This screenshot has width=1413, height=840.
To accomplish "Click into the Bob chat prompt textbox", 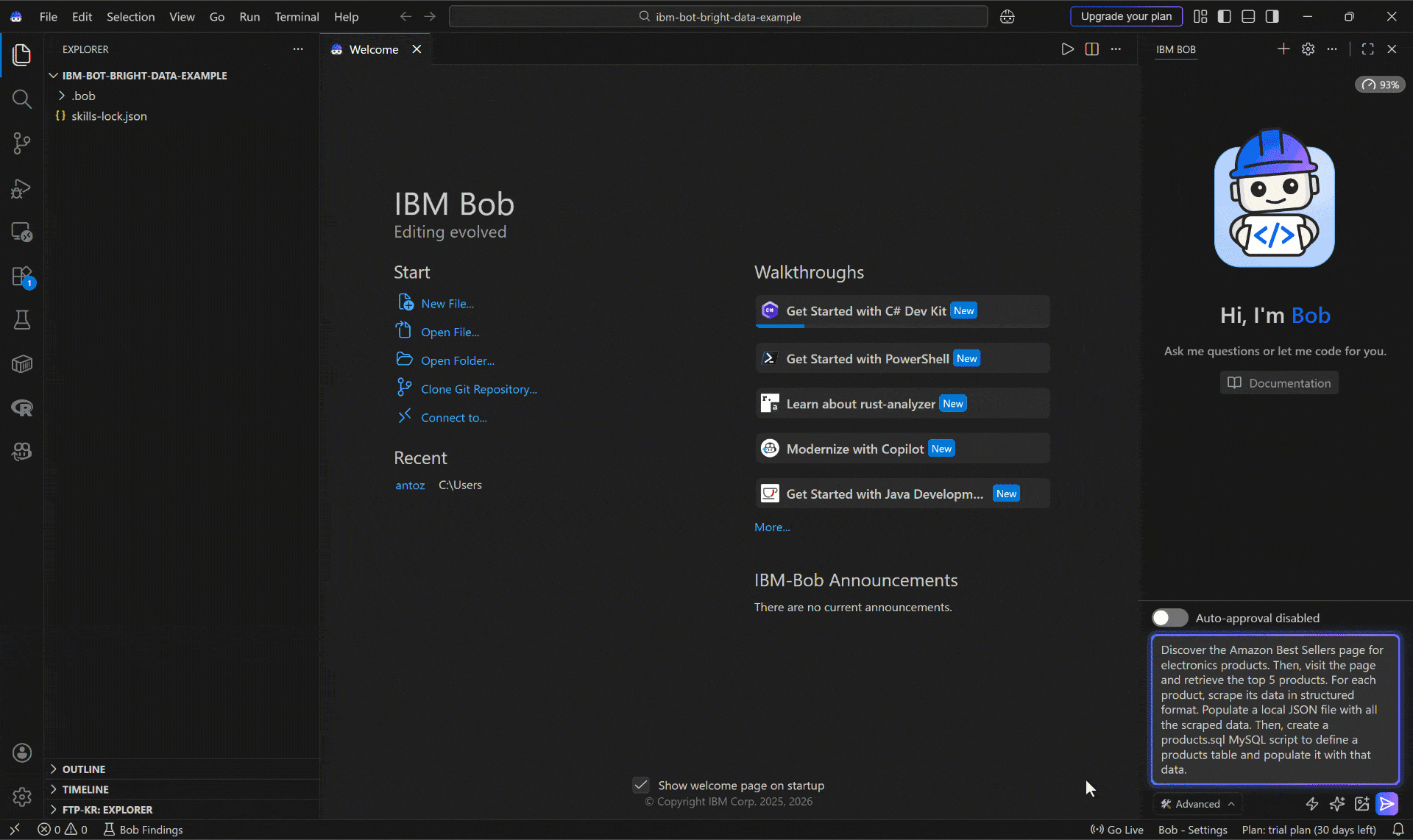I will click(x=1275, y=709).
